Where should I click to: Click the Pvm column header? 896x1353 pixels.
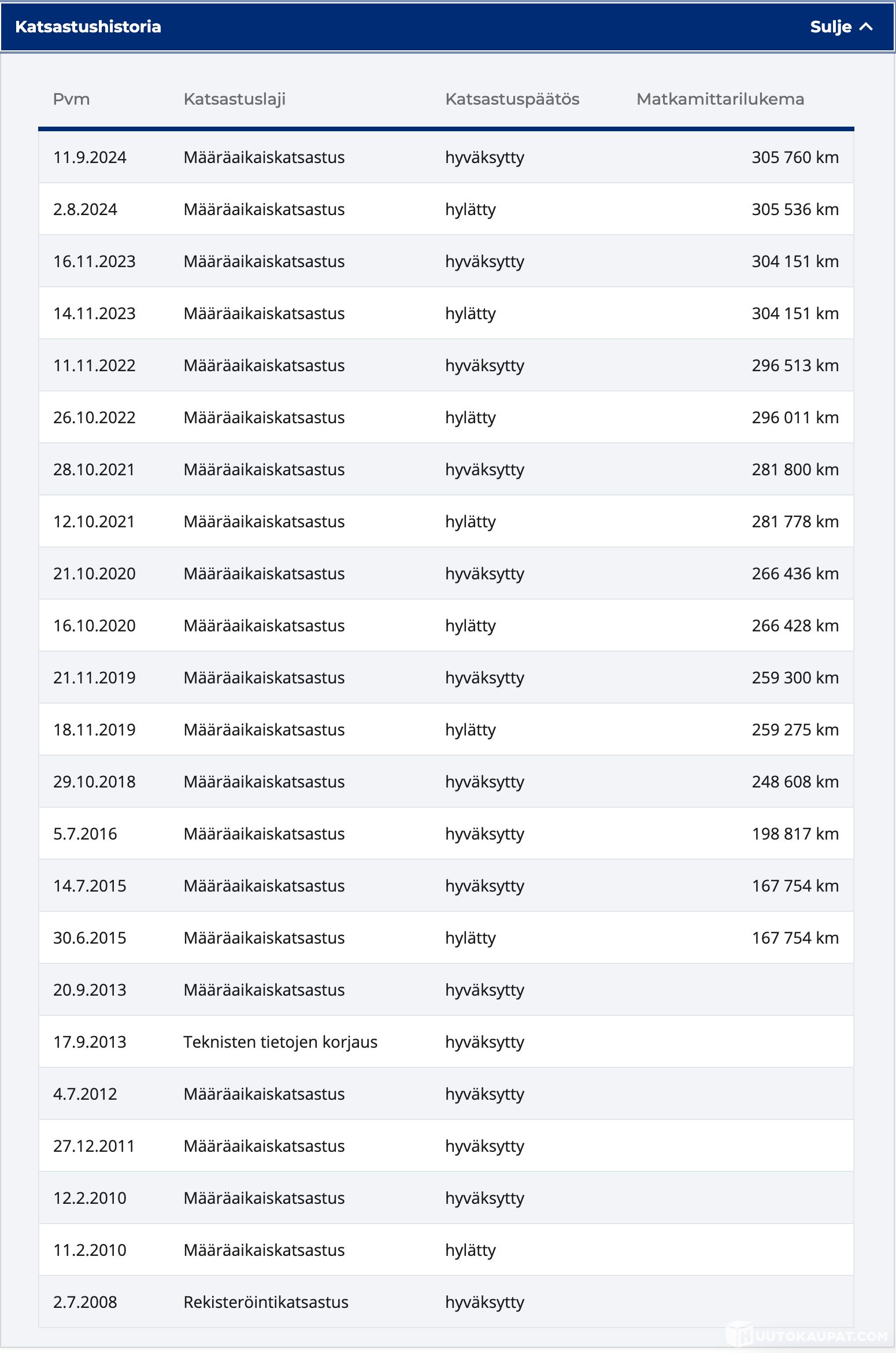coord(71,99)
